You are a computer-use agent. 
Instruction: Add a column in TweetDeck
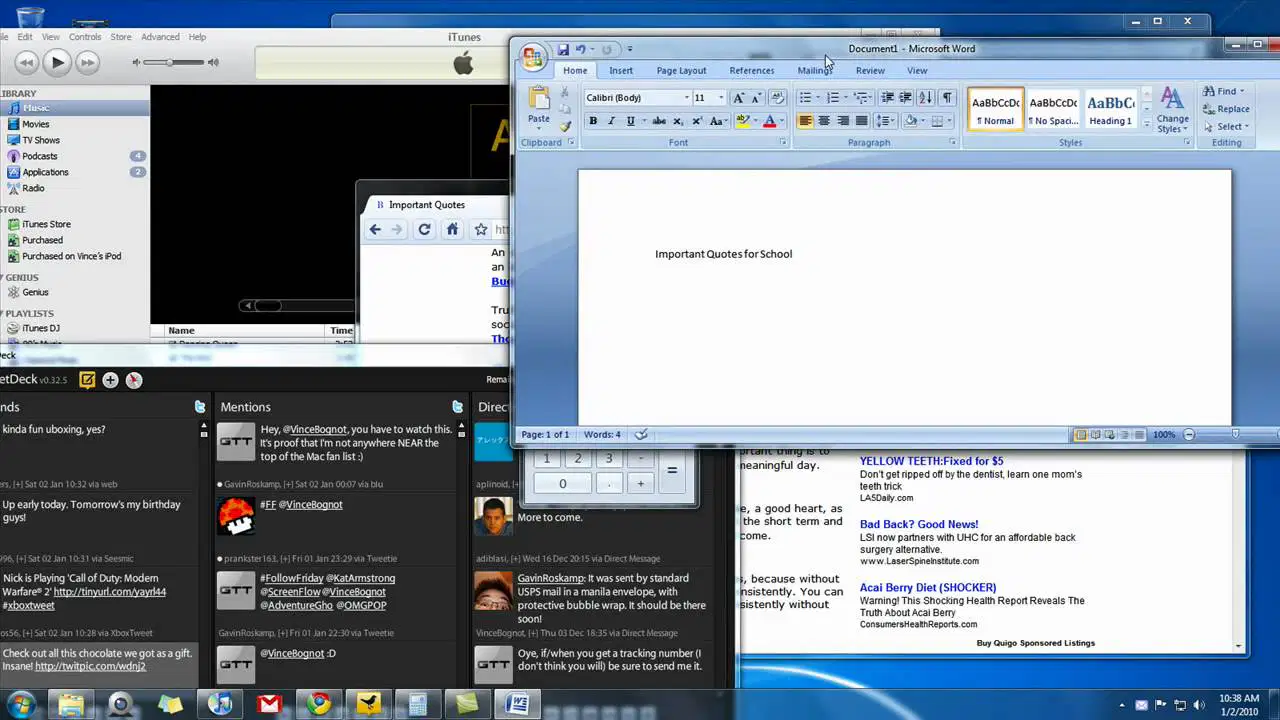point(110,380)
